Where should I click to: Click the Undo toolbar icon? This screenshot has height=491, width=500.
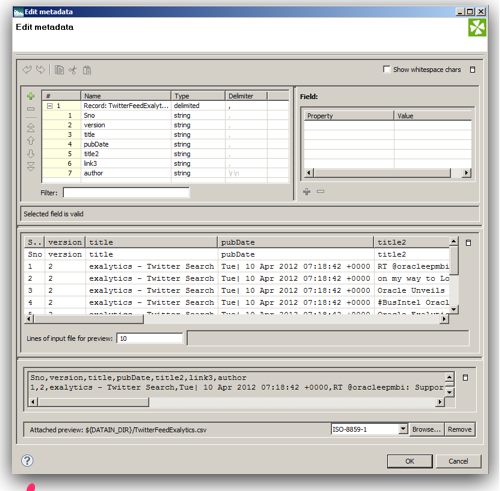27,70
